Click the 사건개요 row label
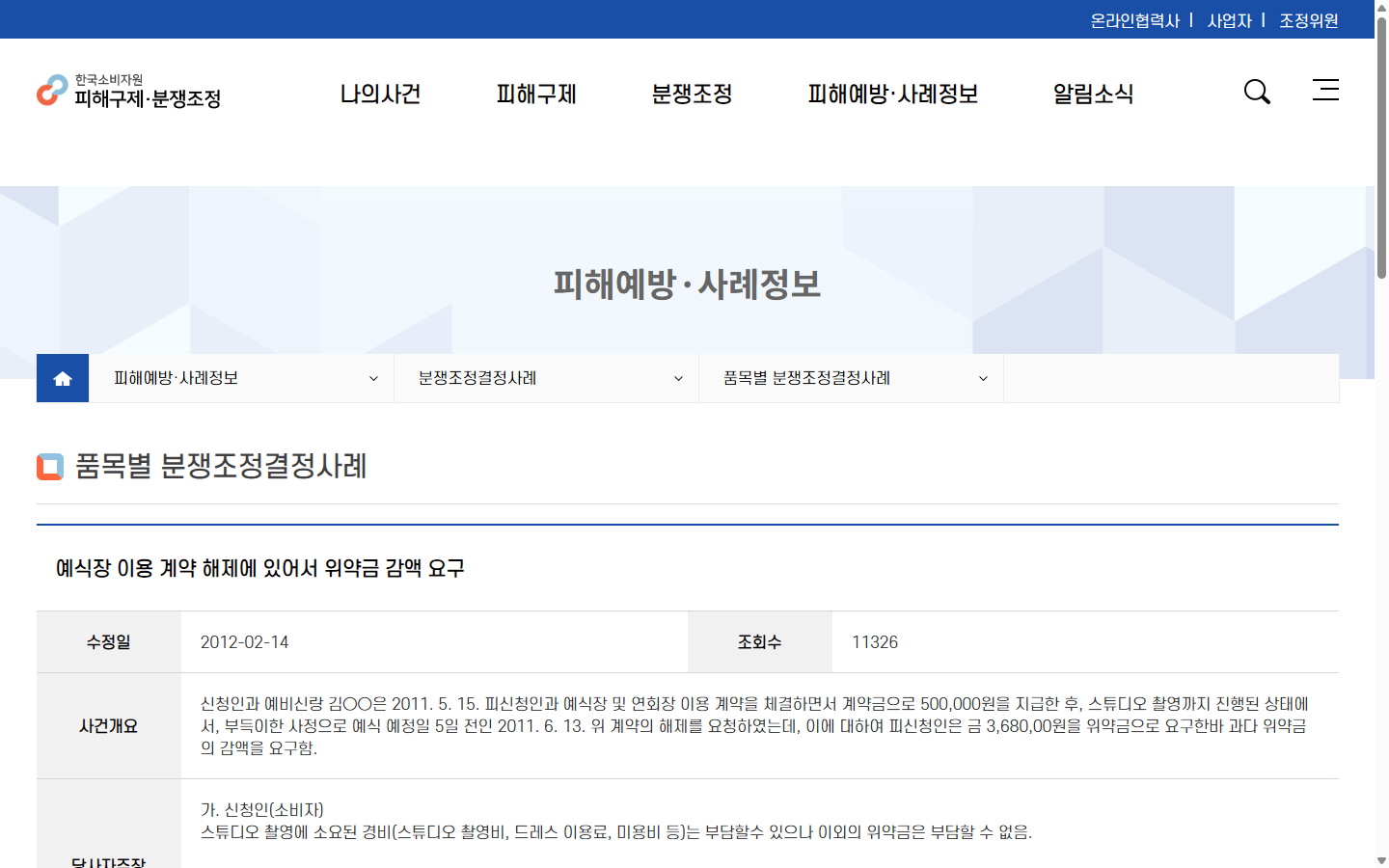This screenshot has width=1389, height=868. (109, 726)
